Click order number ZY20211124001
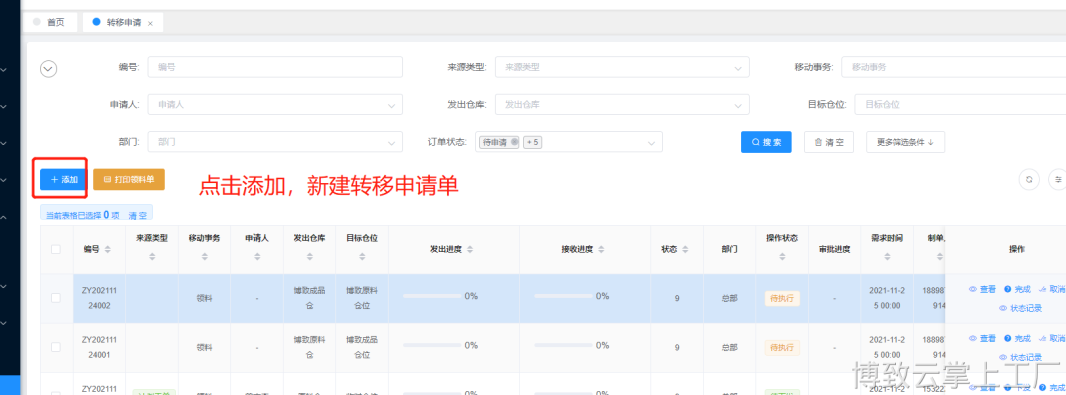 pos(100,347)
